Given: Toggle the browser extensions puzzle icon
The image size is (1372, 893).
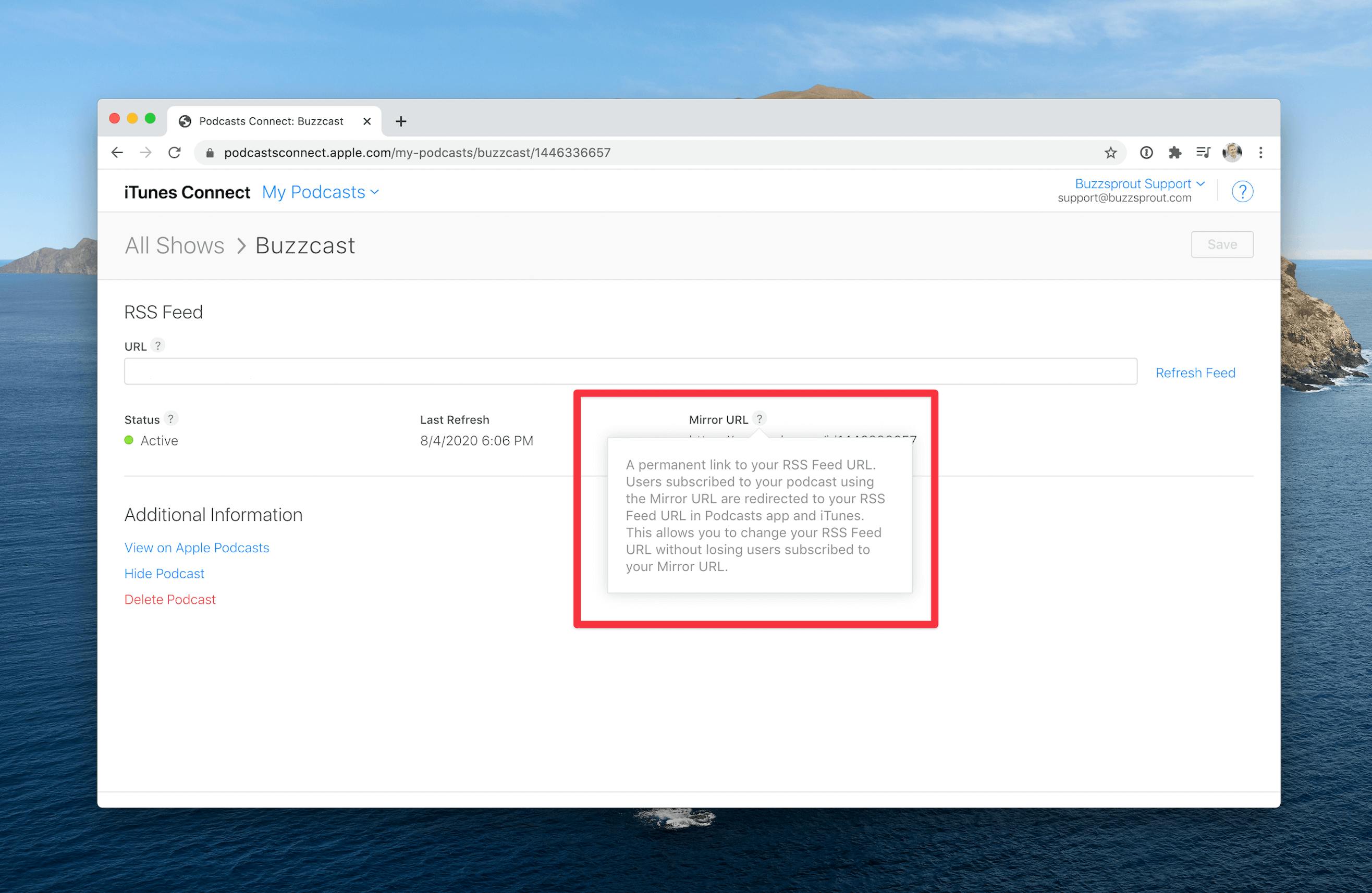Looking at the screenshot, I should coord(1172,152).
